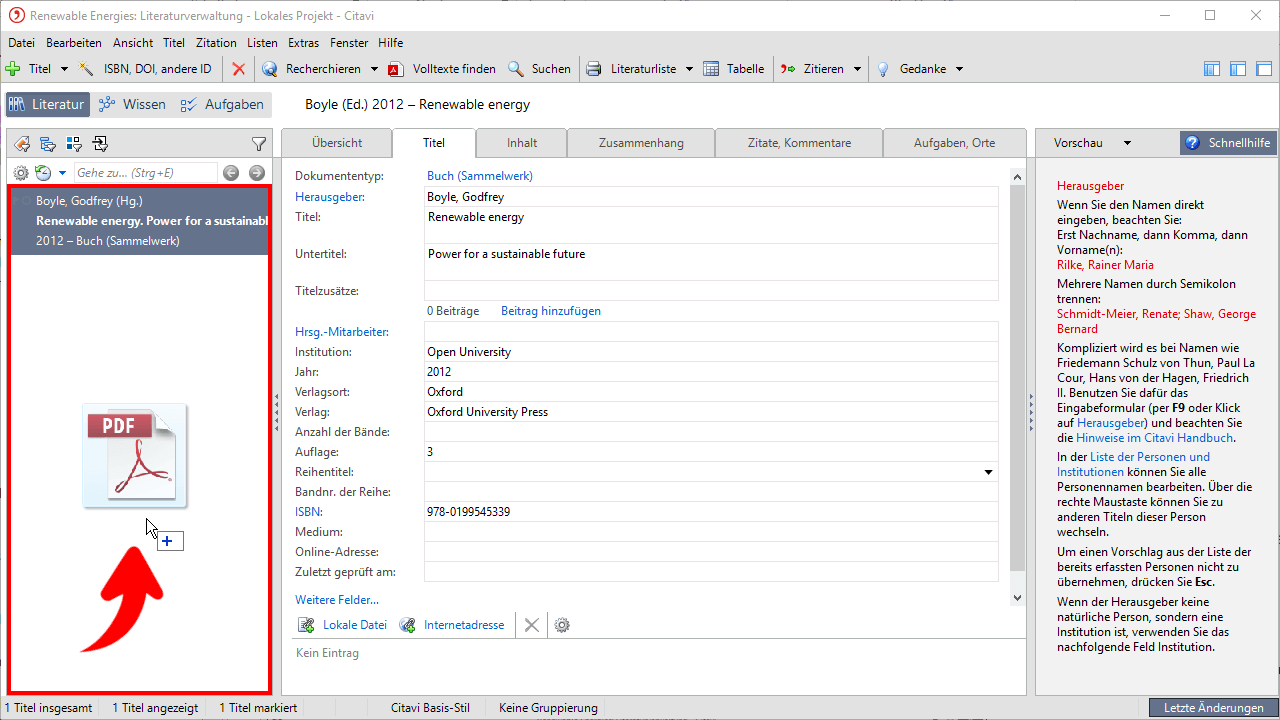
Task: Change the Citavi Basis-Stil citation style
Action: tap(430, 708)
